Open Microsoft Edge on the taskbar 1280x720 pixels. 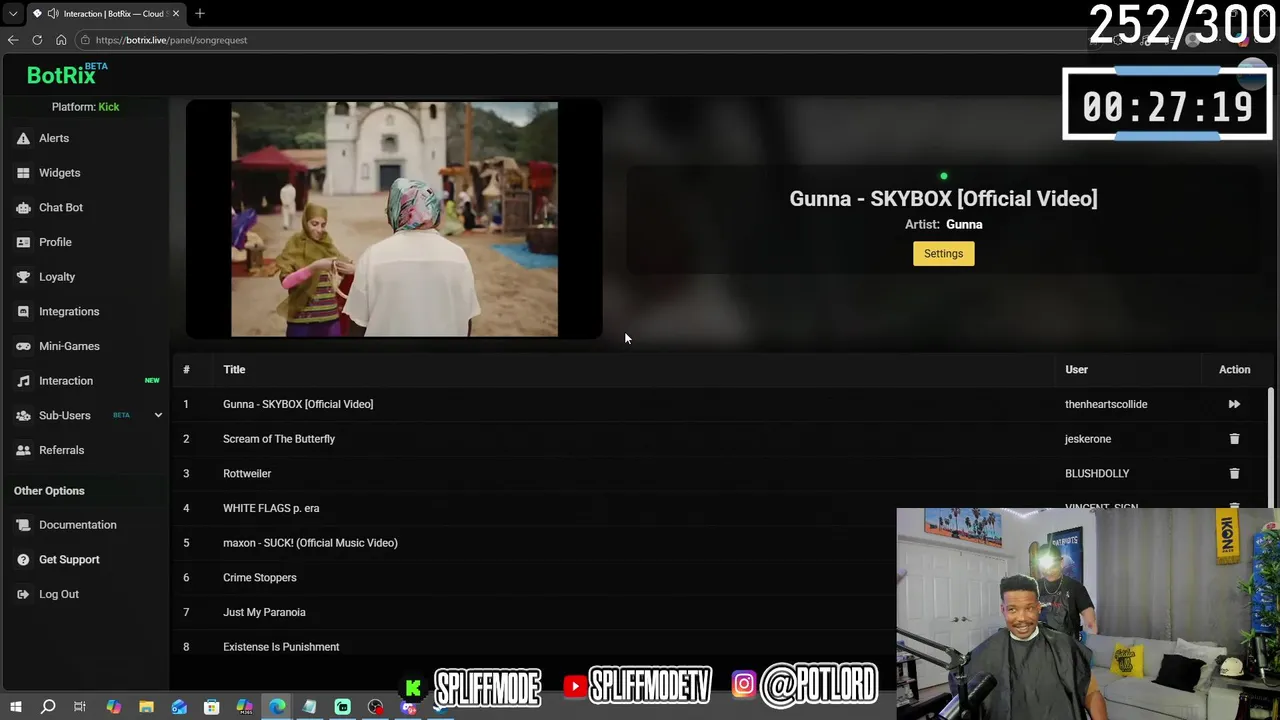click(x=277, y=707)
